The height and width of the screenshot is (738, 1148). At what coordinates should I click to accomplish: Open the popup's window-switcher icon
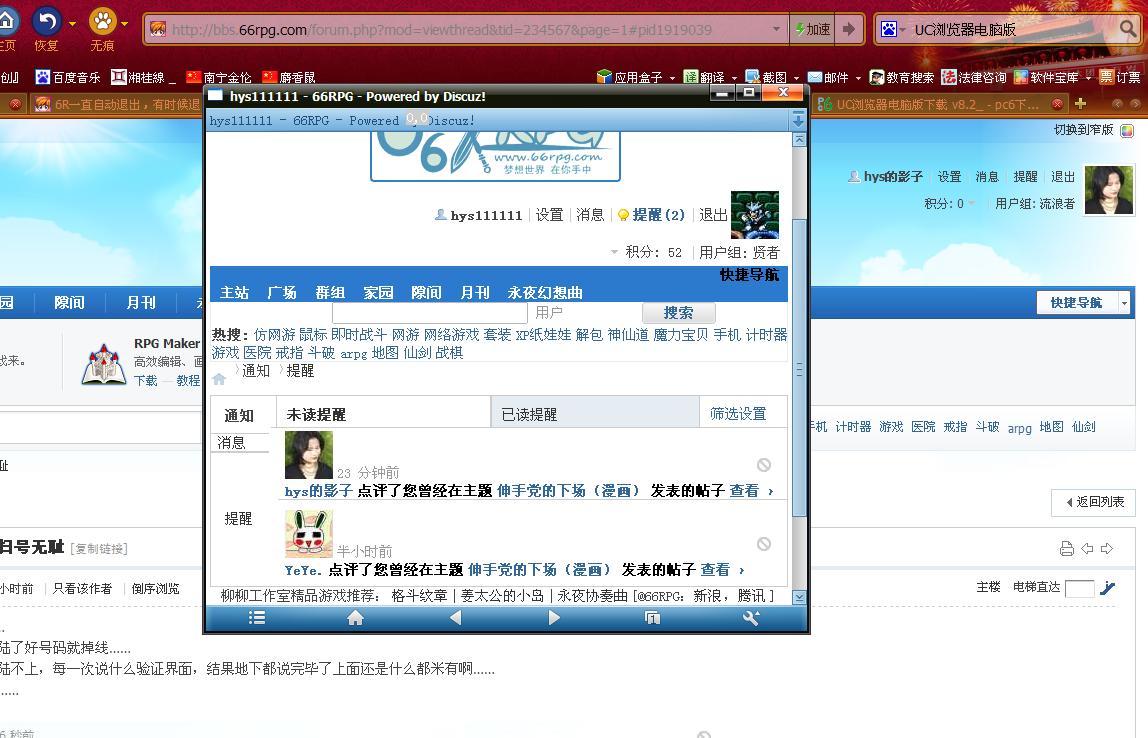pyautogui.click(x=652, y=618)
